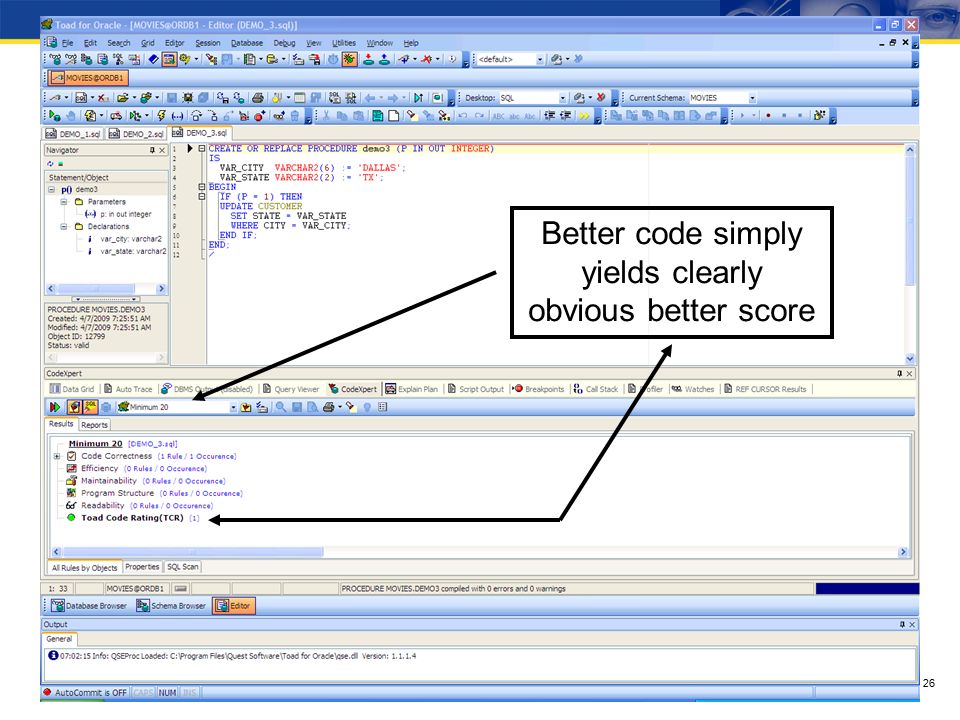The height and width of the screenshot is (720, 960).
Task: Select 'p: in out integer' in Navigator
Action: (126, 214)
